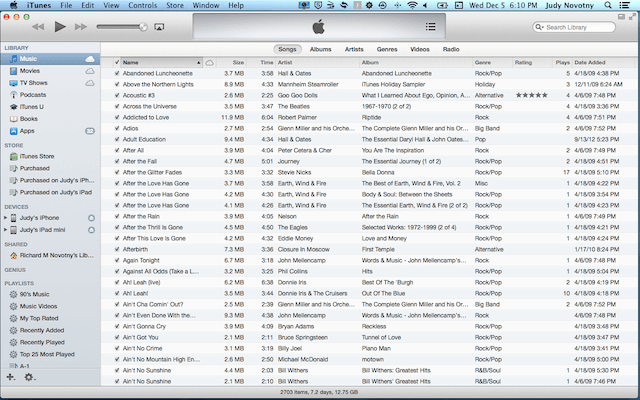Sort songs by Genre column header
Screen dimensions: 640x400
pos(493,63)
